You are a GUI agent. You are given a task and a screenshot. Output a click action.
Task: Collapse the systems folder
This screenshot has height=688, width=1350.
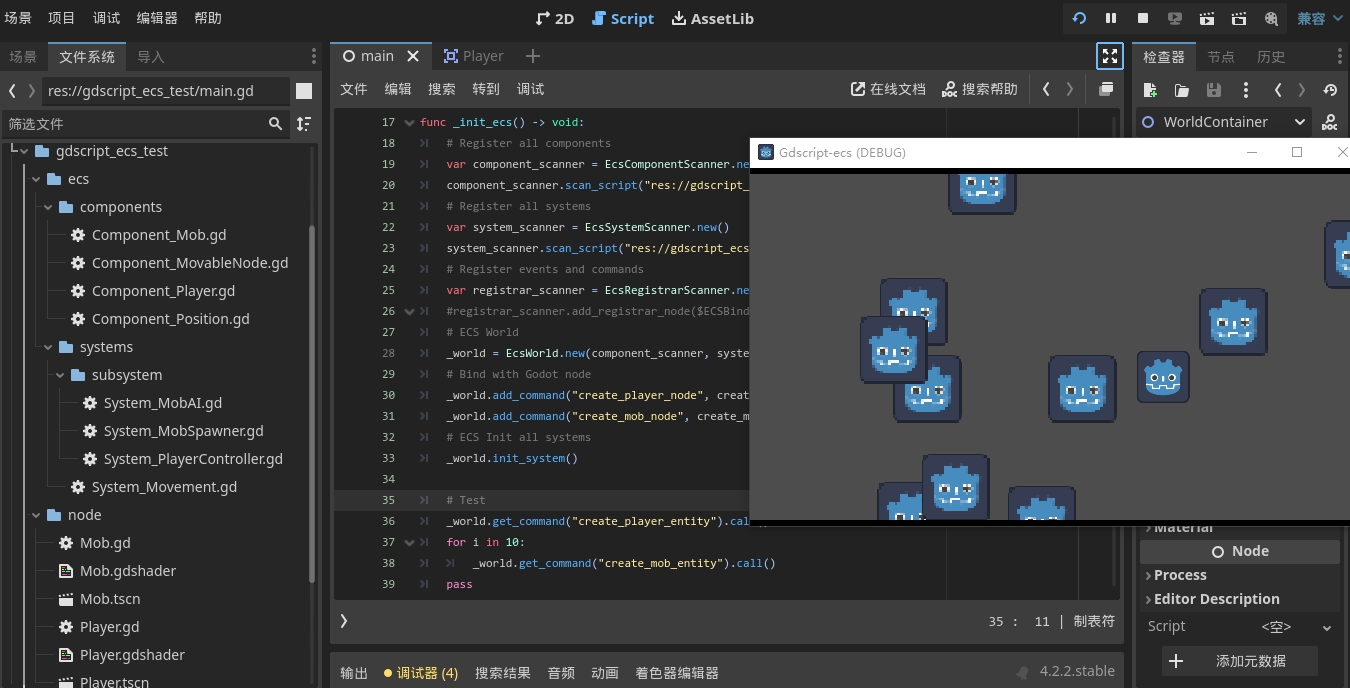click(x=48, y=347)
